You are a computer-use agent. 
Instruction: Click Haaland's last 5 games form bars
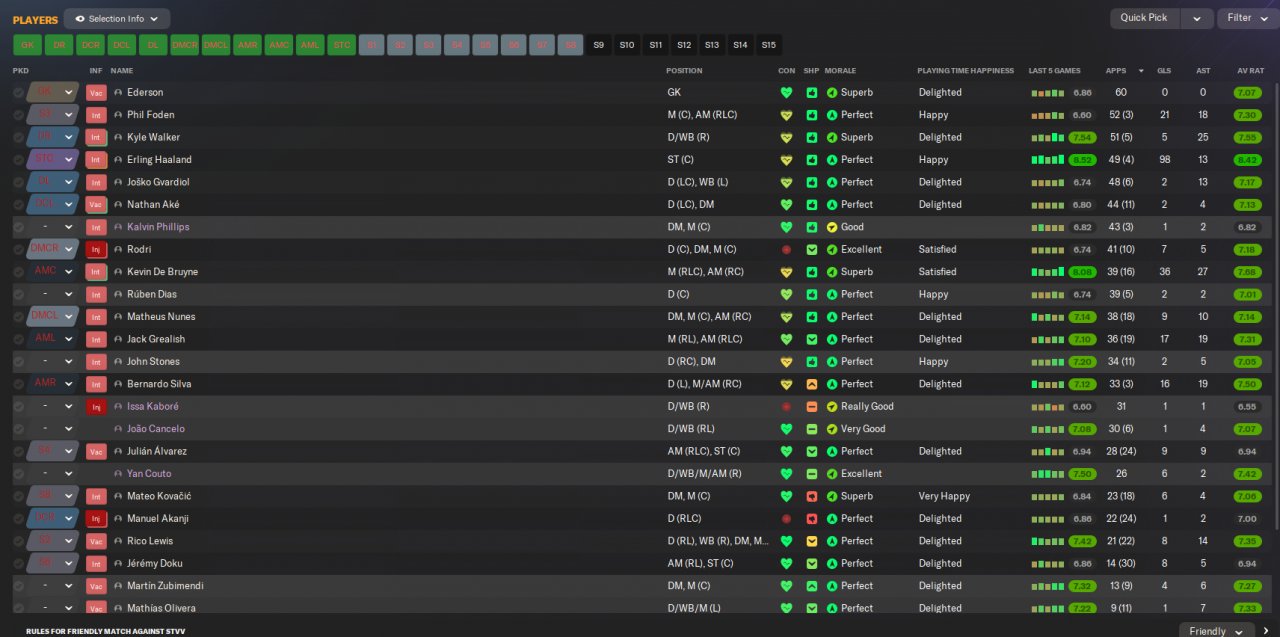tap(1047, 160)
